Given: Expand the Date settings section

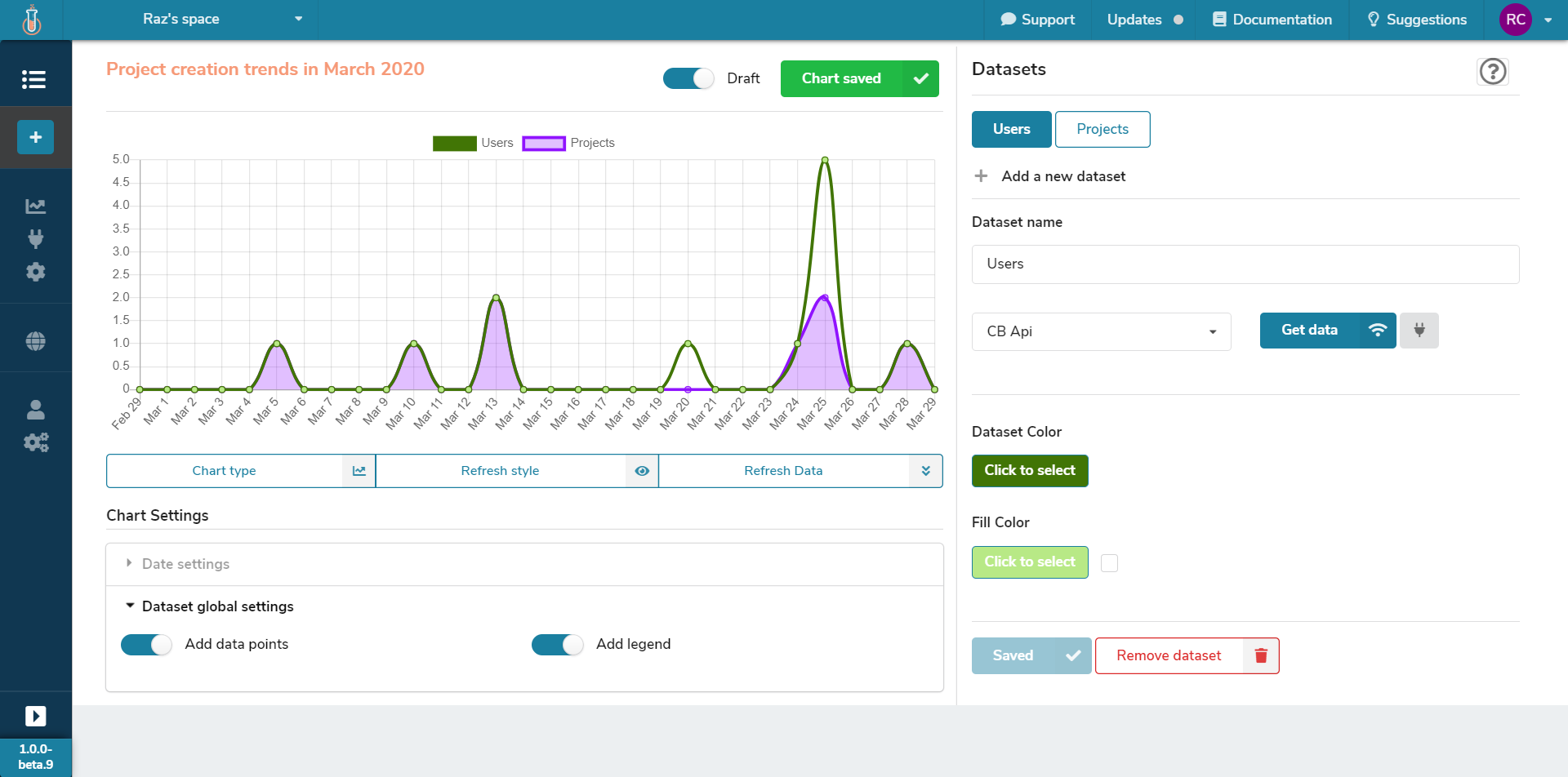Looking at the screenshot, I should point(185,564).
